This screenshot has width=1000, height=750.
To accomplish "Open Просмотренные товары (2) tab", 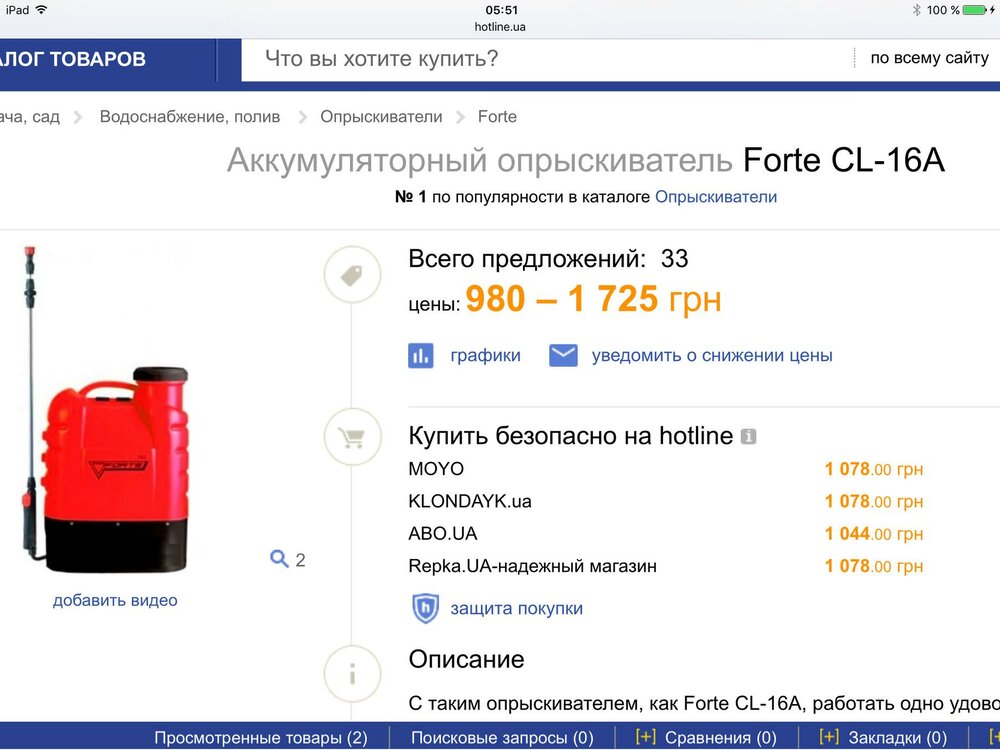I will click(x=261, y=738).
